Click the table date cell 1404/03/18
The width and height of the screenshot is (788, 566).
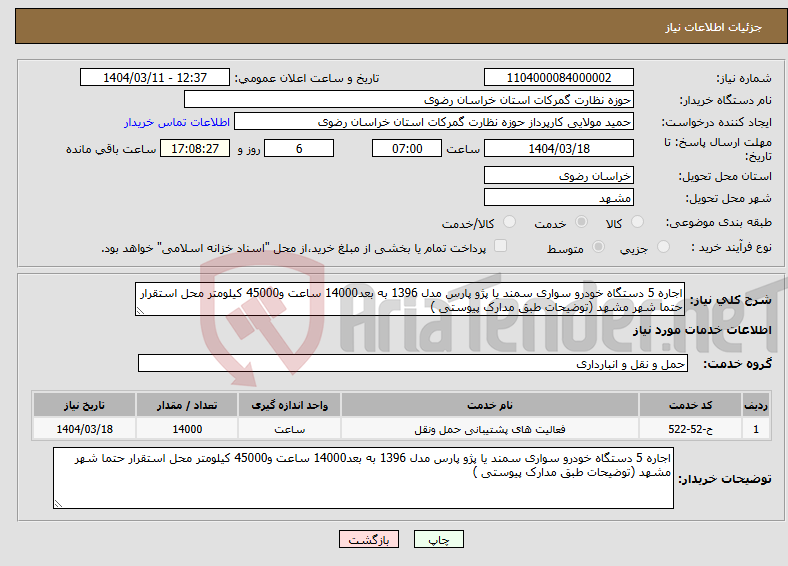[84, 429]
